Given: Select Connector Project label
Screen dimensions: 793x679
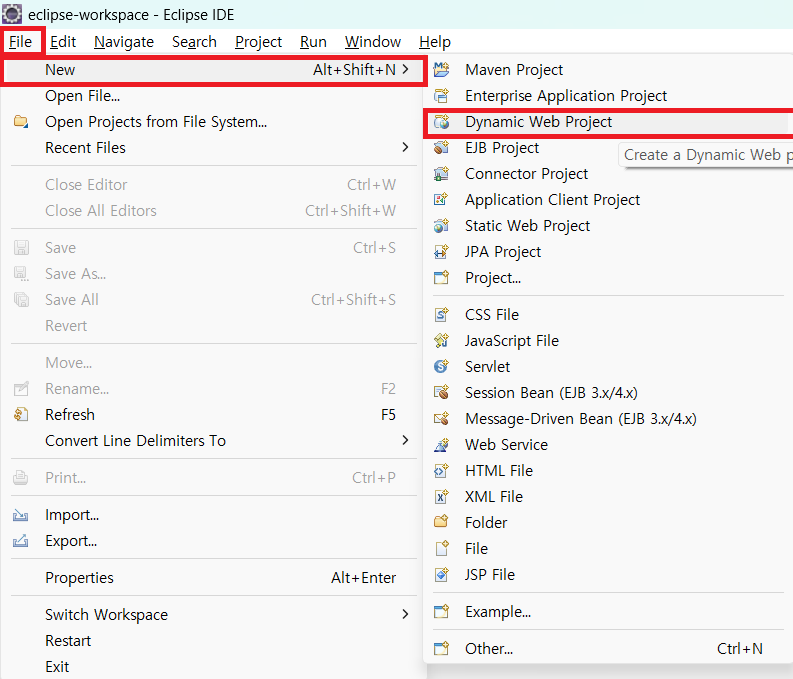Looking at the screenshot, I should [x=526, y=174].
